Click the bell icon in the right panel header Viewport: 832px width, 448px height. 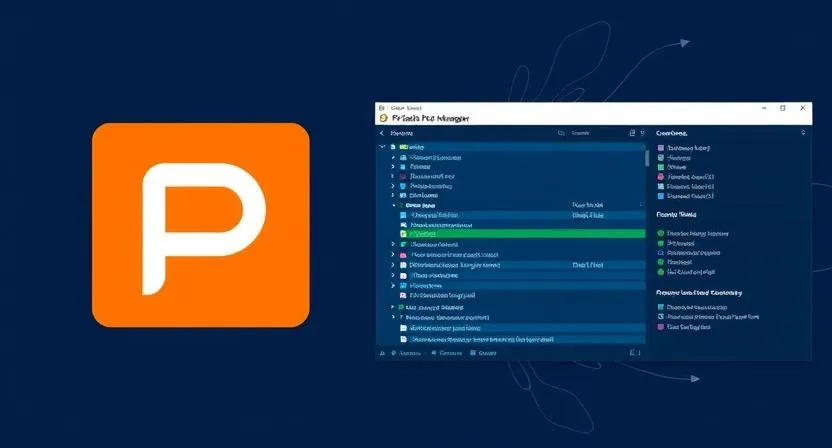803,133
